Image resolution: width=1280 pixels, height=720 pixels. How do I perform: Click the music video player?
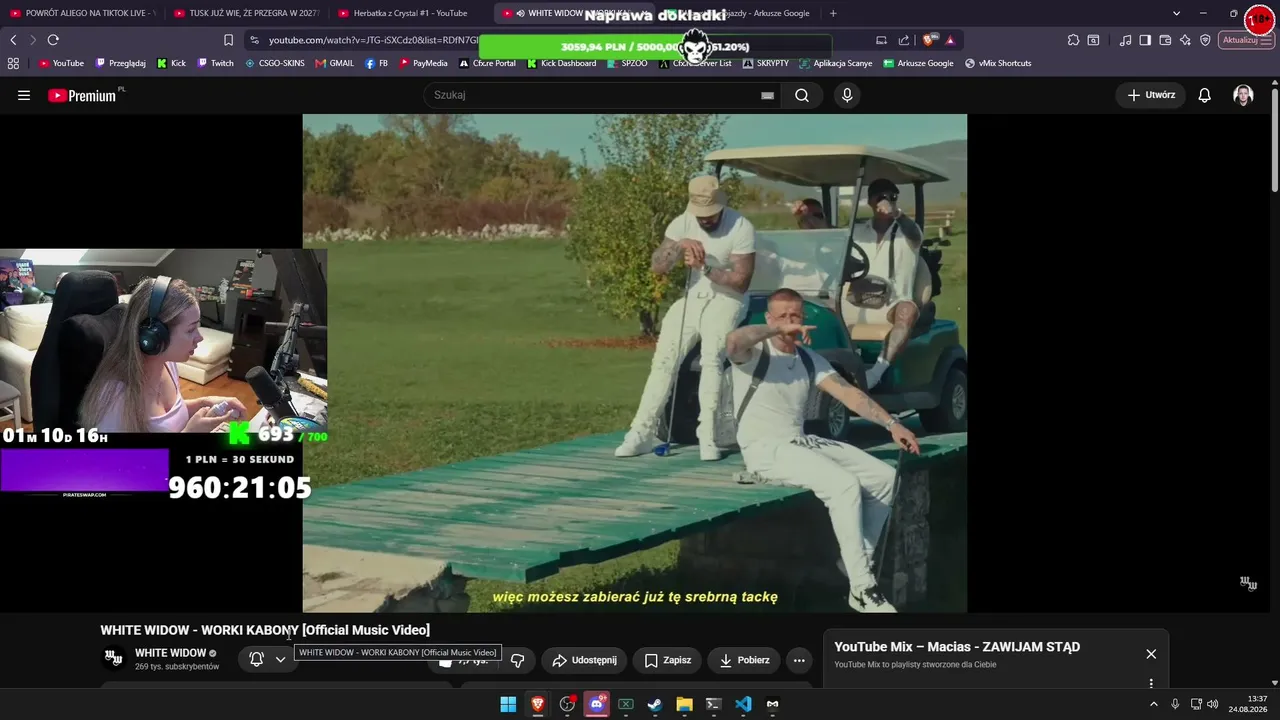635,363
